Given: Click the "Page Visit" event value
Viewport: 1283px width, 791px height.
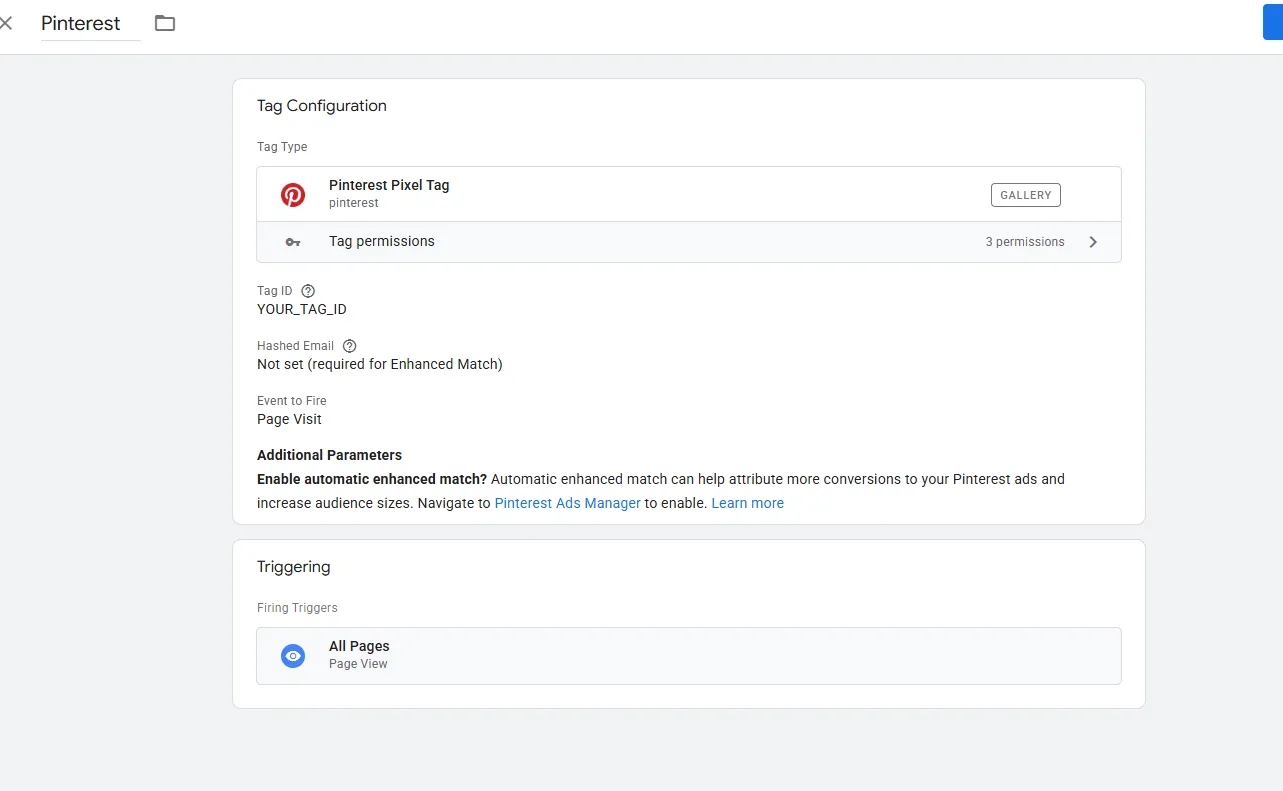Looking at the screenshot, I should coord(289,419).
